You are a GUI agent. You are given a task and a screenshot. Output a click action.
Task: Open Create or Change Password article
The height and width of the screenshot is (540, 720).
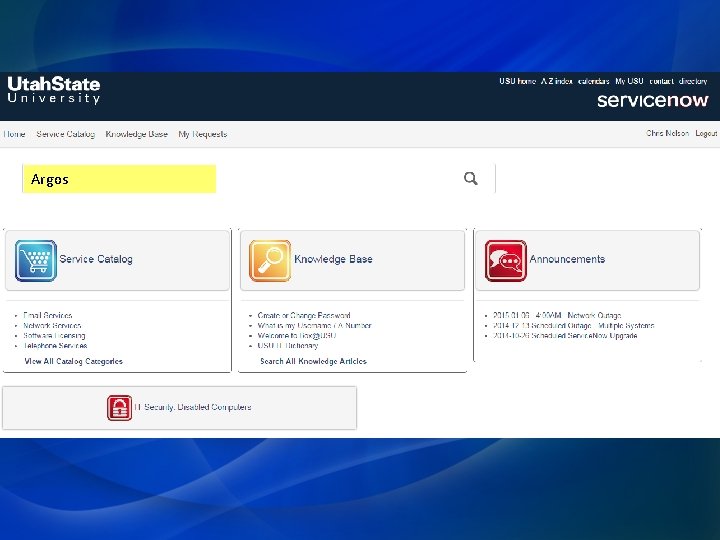(304, 315)
